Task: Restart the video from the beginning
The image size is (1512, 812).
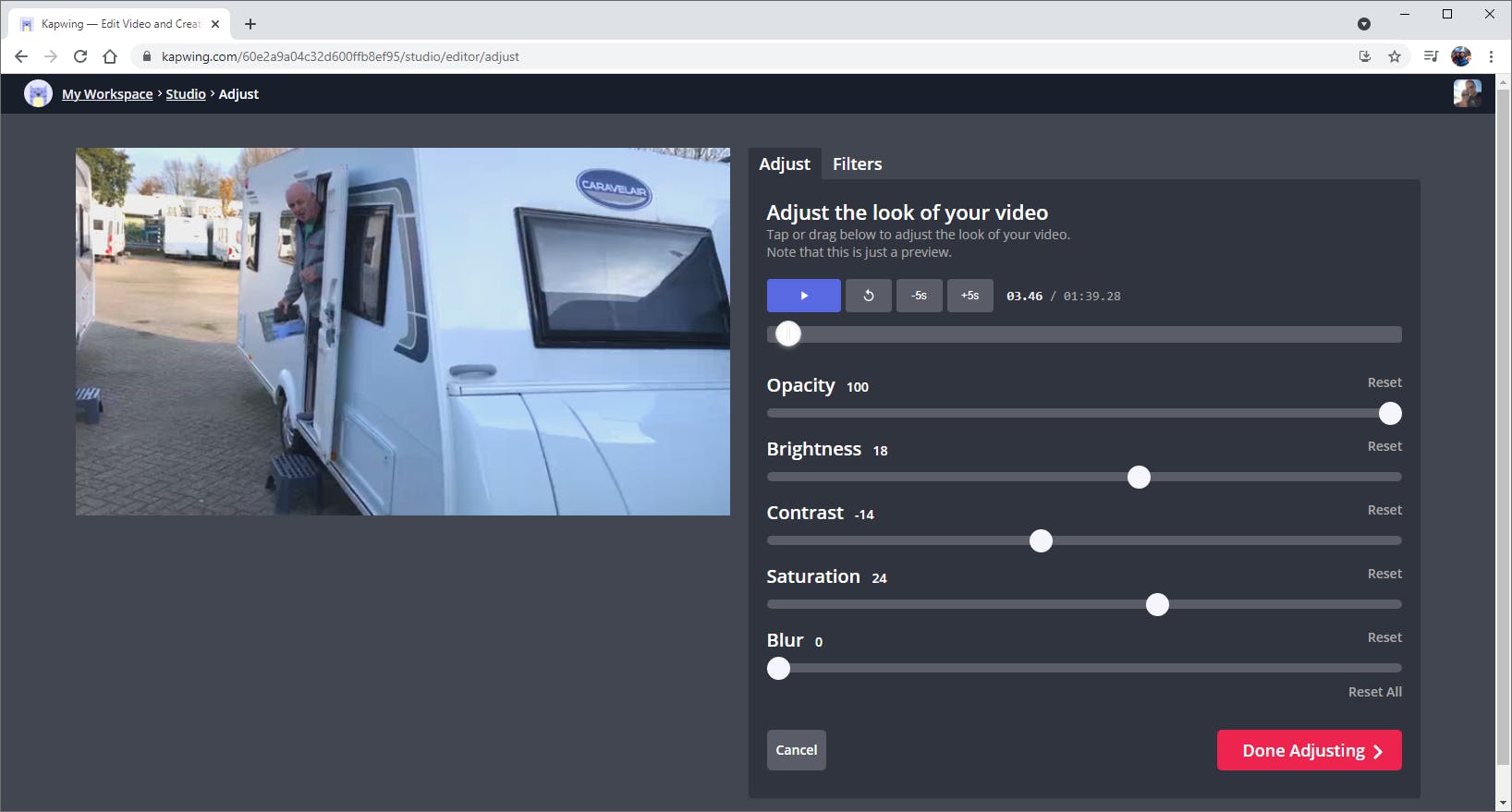Action: [869, 296]
